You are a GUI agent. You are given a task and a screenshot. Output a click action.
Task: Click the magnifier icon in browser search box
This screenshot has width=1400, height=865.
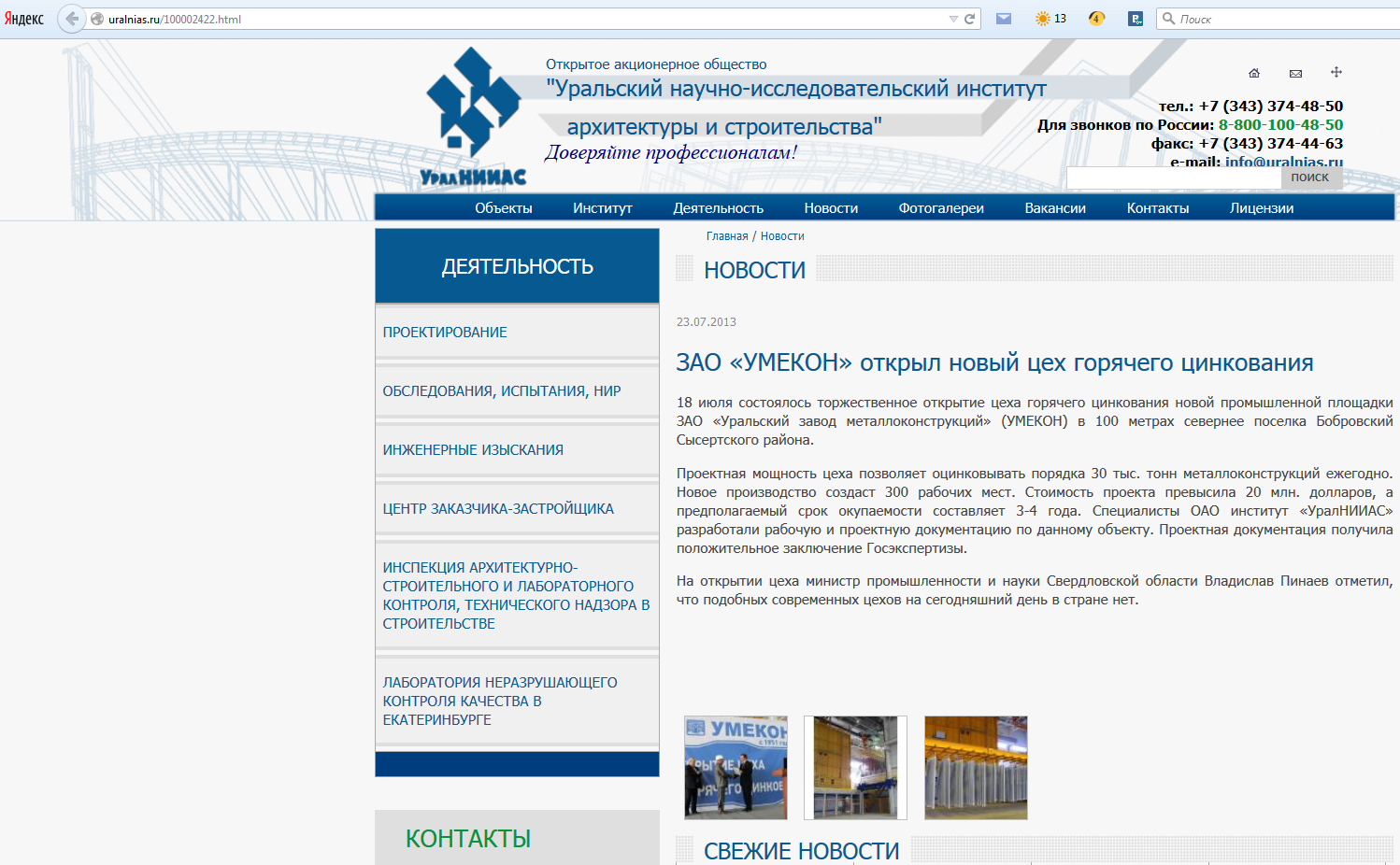pyautogui.click(x=1168, y=19)
